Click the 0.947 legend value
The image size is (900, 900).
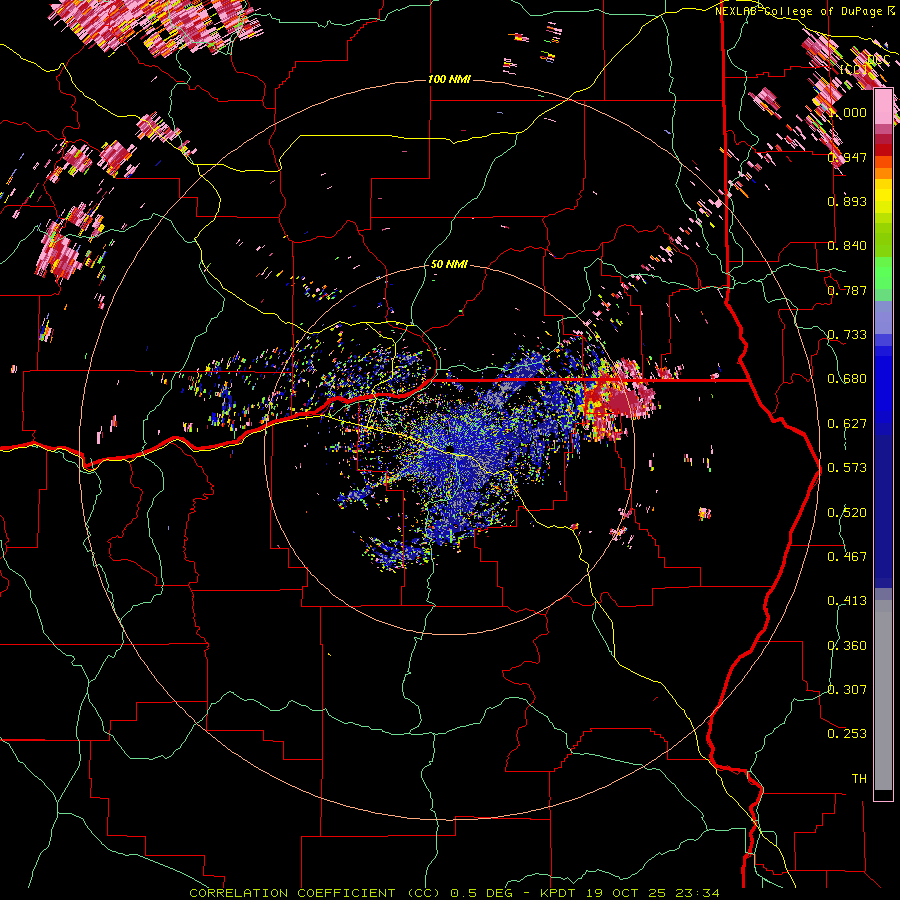click(x=847, y=157)
